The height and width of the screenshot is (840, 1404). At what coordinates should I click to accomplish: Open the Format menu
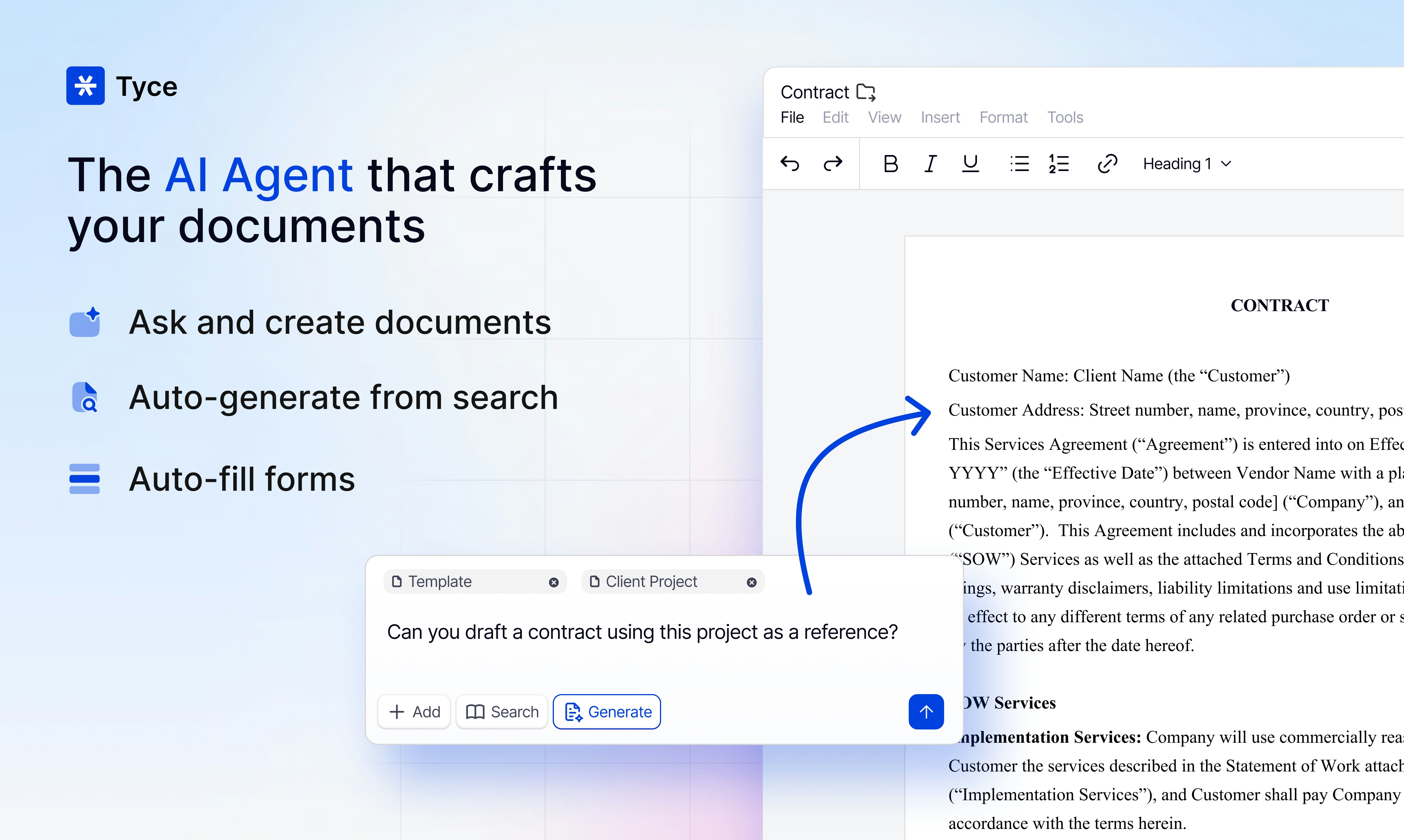point(1003,117)
